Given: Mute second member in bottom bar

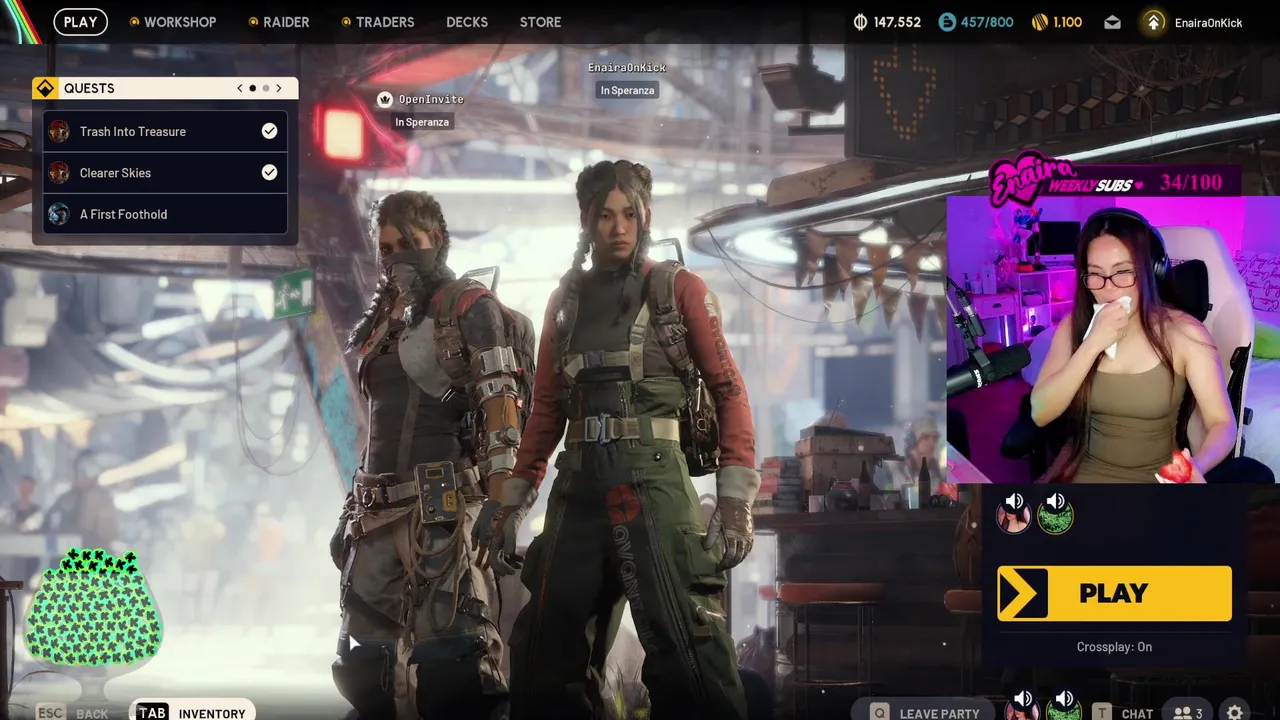Looking at the screenshot, I should [1064, 699].
